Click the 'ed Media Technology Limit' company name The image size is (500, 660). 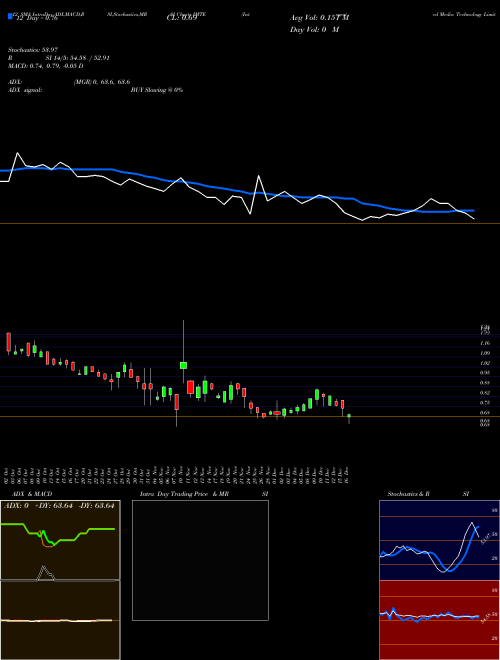(465, 14)
